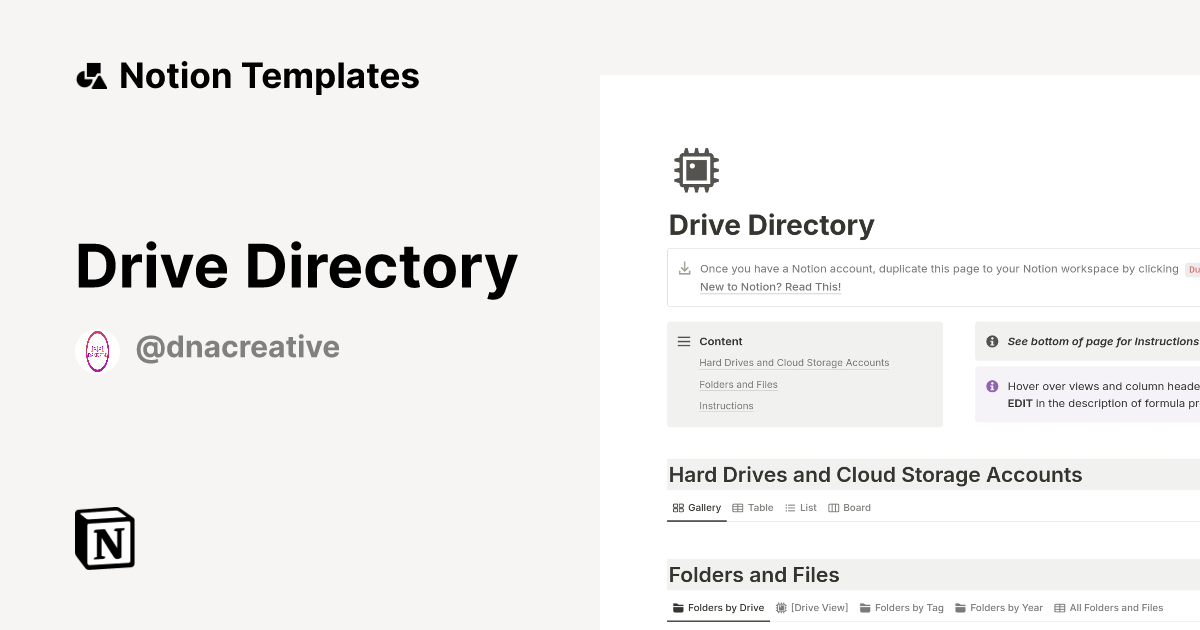Screen dimensions: 1200x630
Task: Click the hamburger icon on the Content box
Action: (x=682, y=340)
